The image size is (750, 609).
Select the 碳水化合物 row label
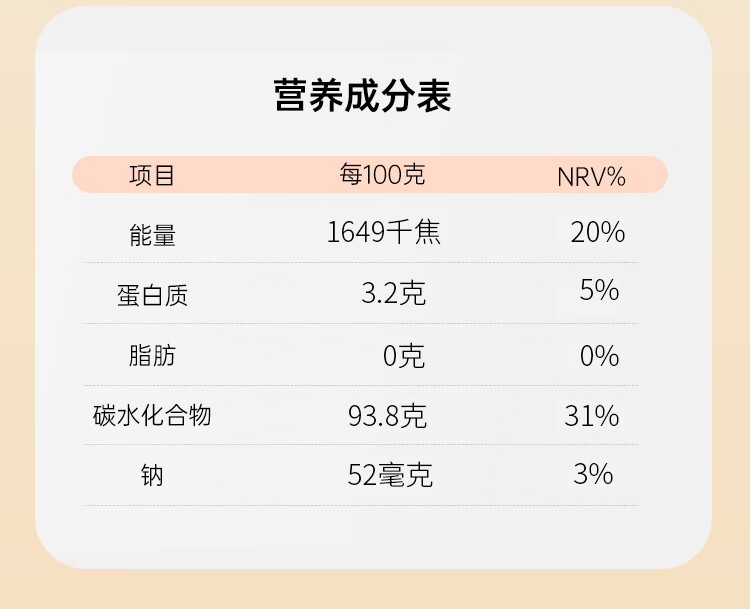pos(152,415)
